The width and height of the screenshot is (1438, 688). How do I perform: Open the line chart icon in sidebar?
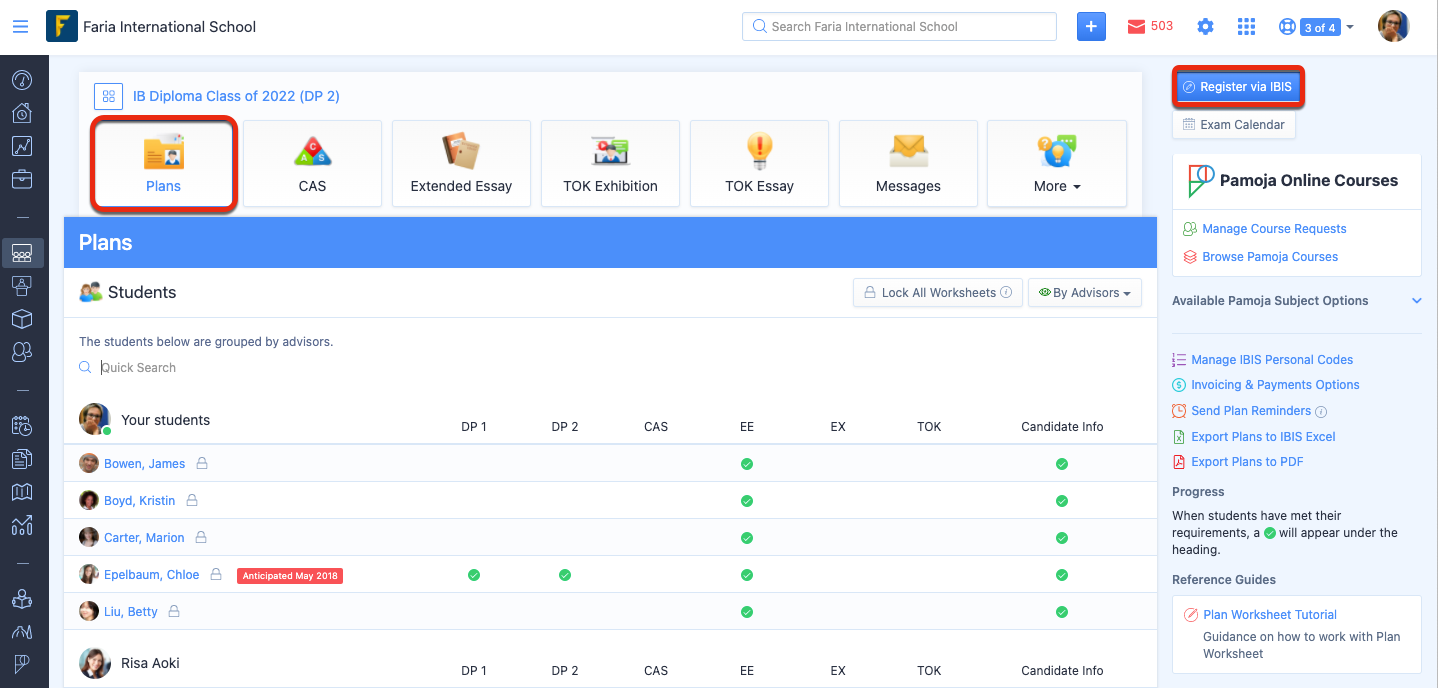pyautogui.click(x=22, y=146)
